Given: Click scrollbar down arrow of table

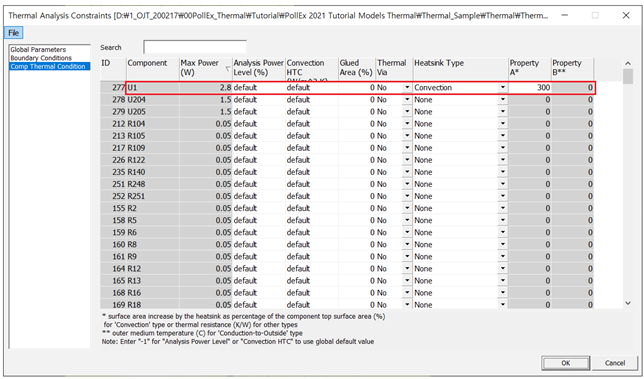Looking at the screenshot, I should pyautogui.click(x=628, y=303).
